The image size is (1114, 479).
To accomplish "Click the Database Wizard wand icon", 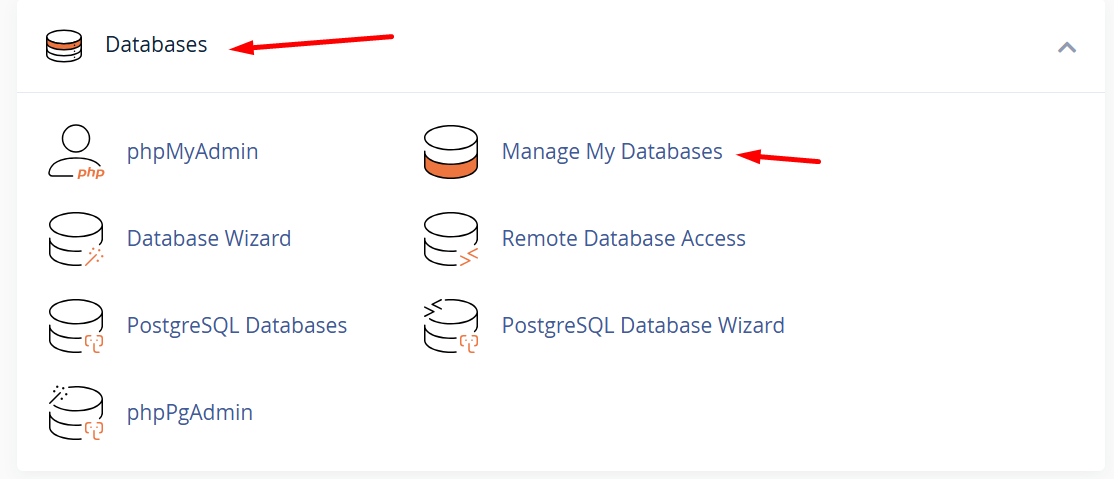I will (75, 239).
